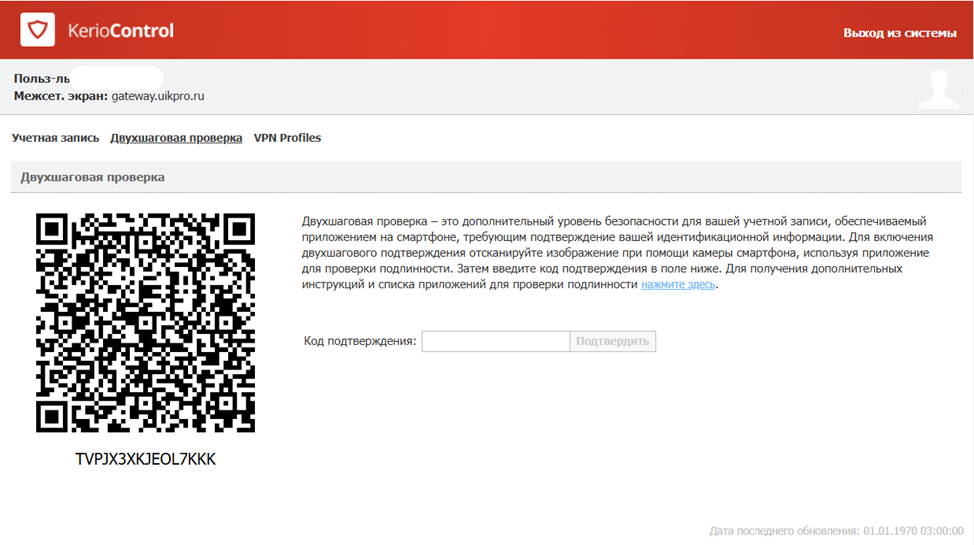This screenshot has width=974, height=545.
Task: Click the 'Межсет. экран:' label
Action: [x=60, y=96]
